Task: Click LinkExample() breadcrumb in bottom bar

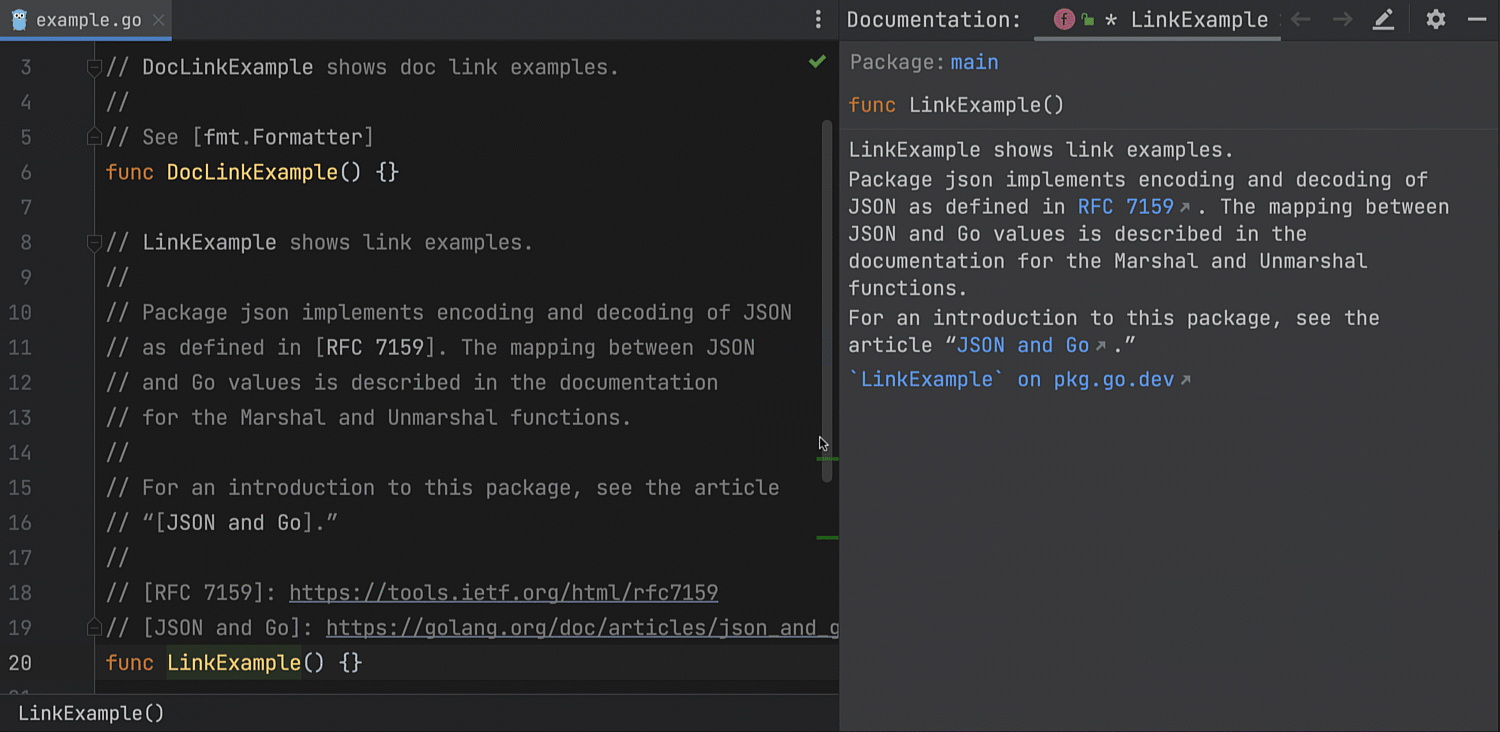Action: [91, 713]
